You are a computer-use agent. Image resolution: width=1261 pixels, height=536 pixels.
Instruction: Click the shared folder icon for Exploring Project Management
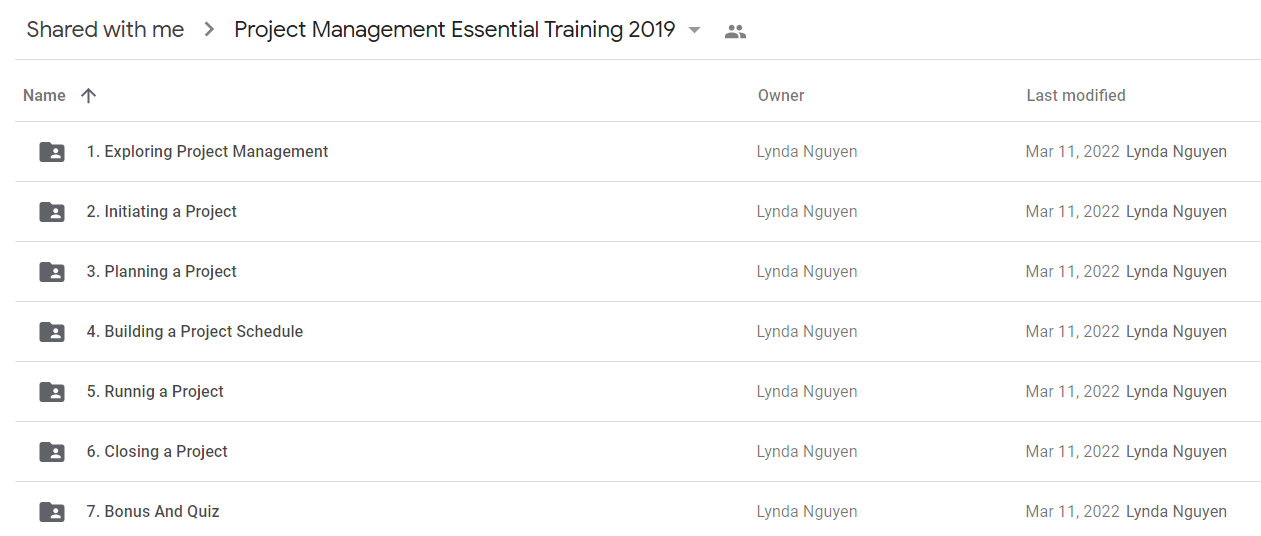pos(52,152)
